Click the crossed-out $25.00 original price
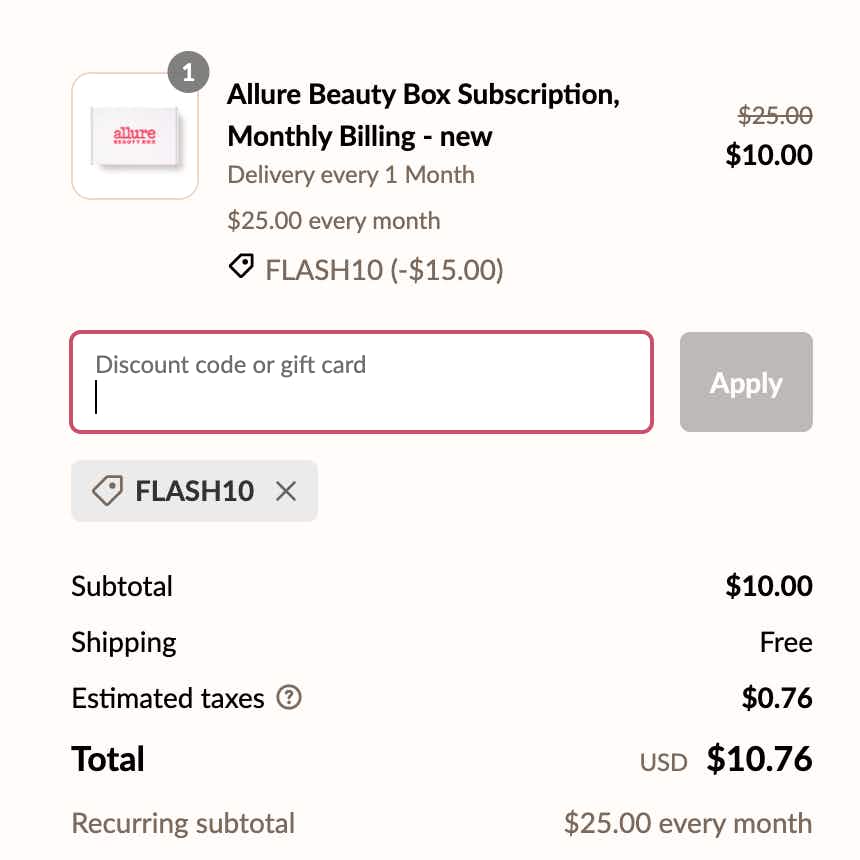Viewport: 860px width, 860px height. click(x=775, y=116)
